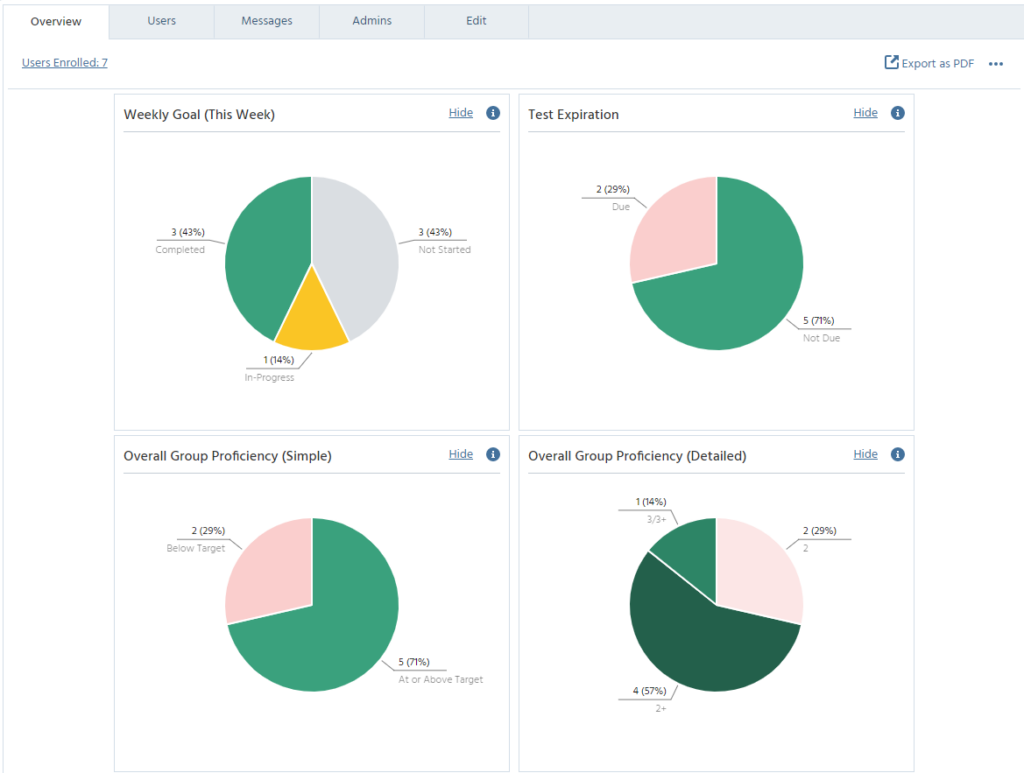
Task: Hide the Test Expiration chart
Action: [865, 113]
